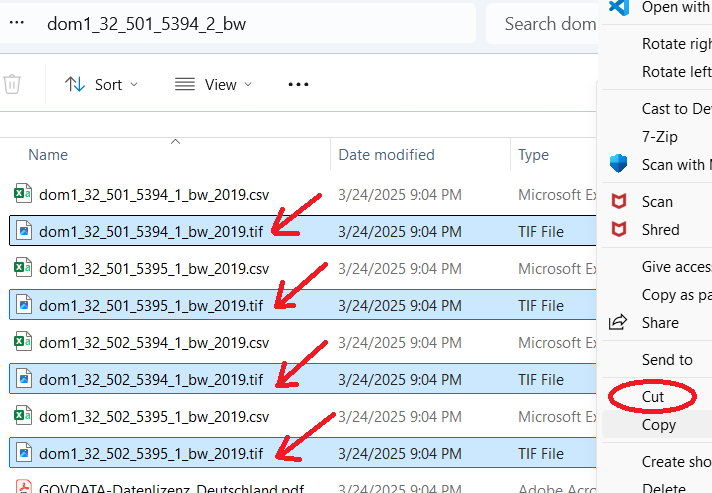Open the 7-Zip submenu
The image size is (712, 493).
[660, 136]
